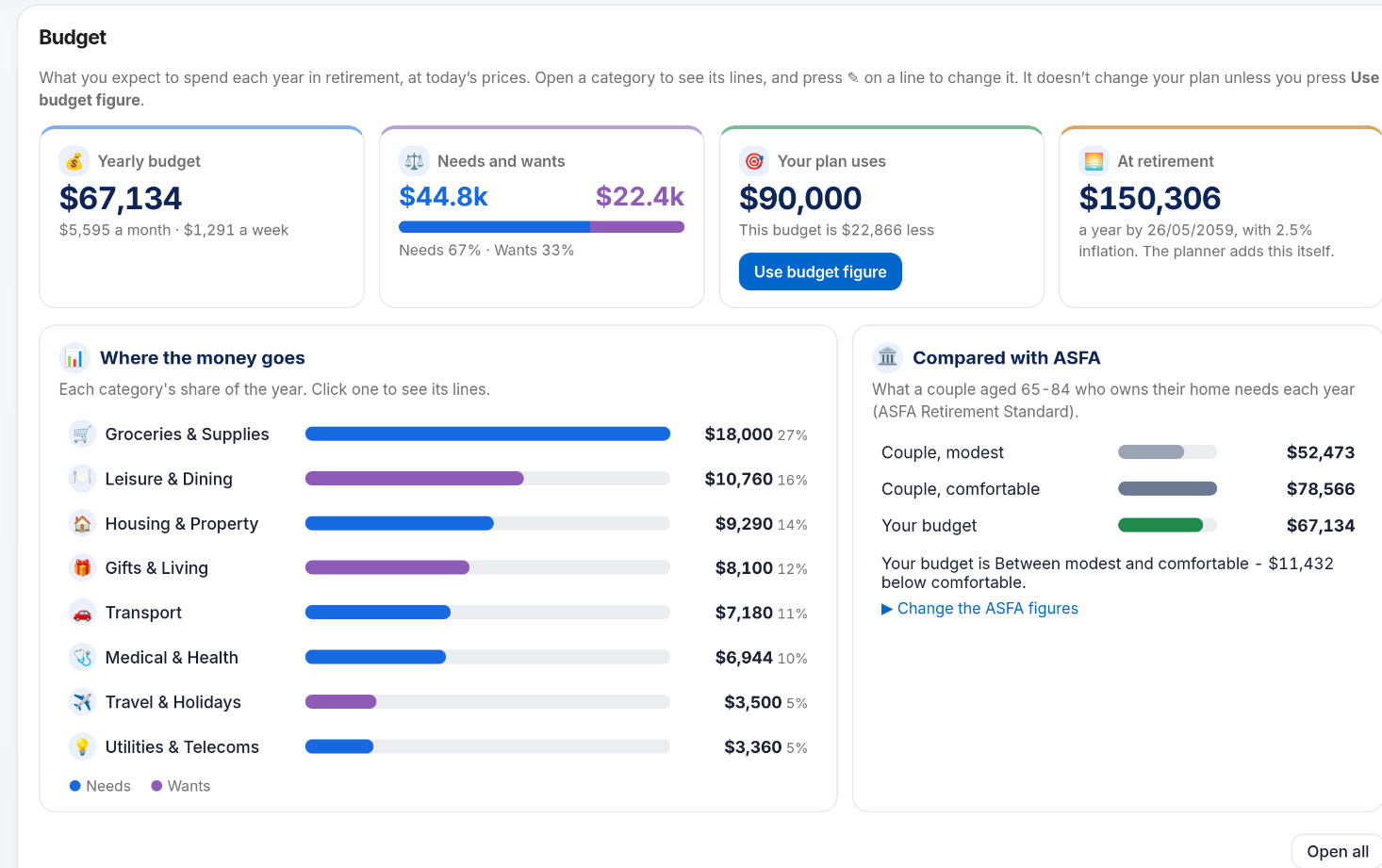Click the $22.4k wants amount
The height and width of the screenshot is (868, 1382).
click(640, 196)
